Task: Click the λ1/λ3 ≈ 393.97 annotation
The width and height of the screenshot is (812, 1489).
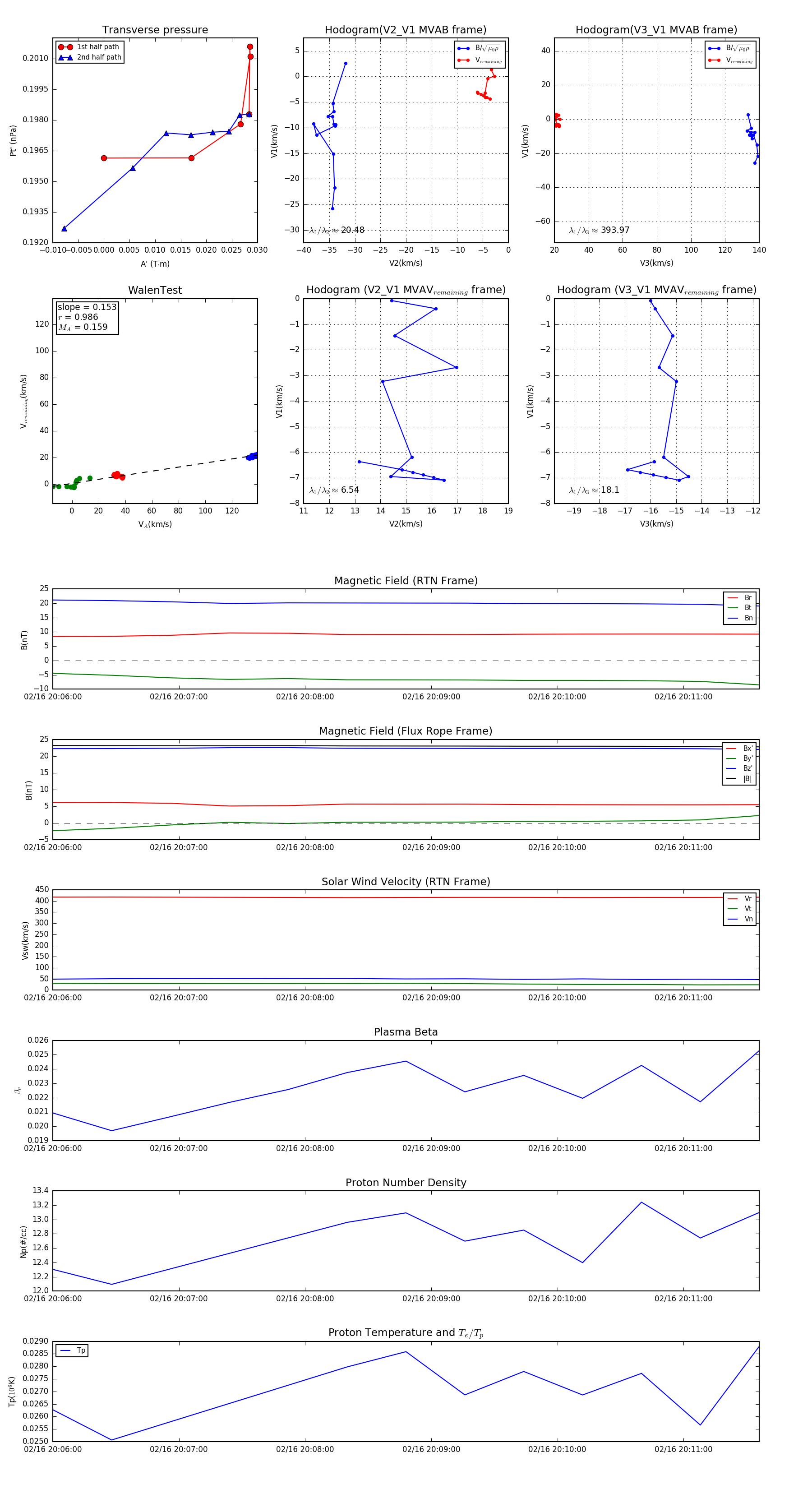Action: 600,230
